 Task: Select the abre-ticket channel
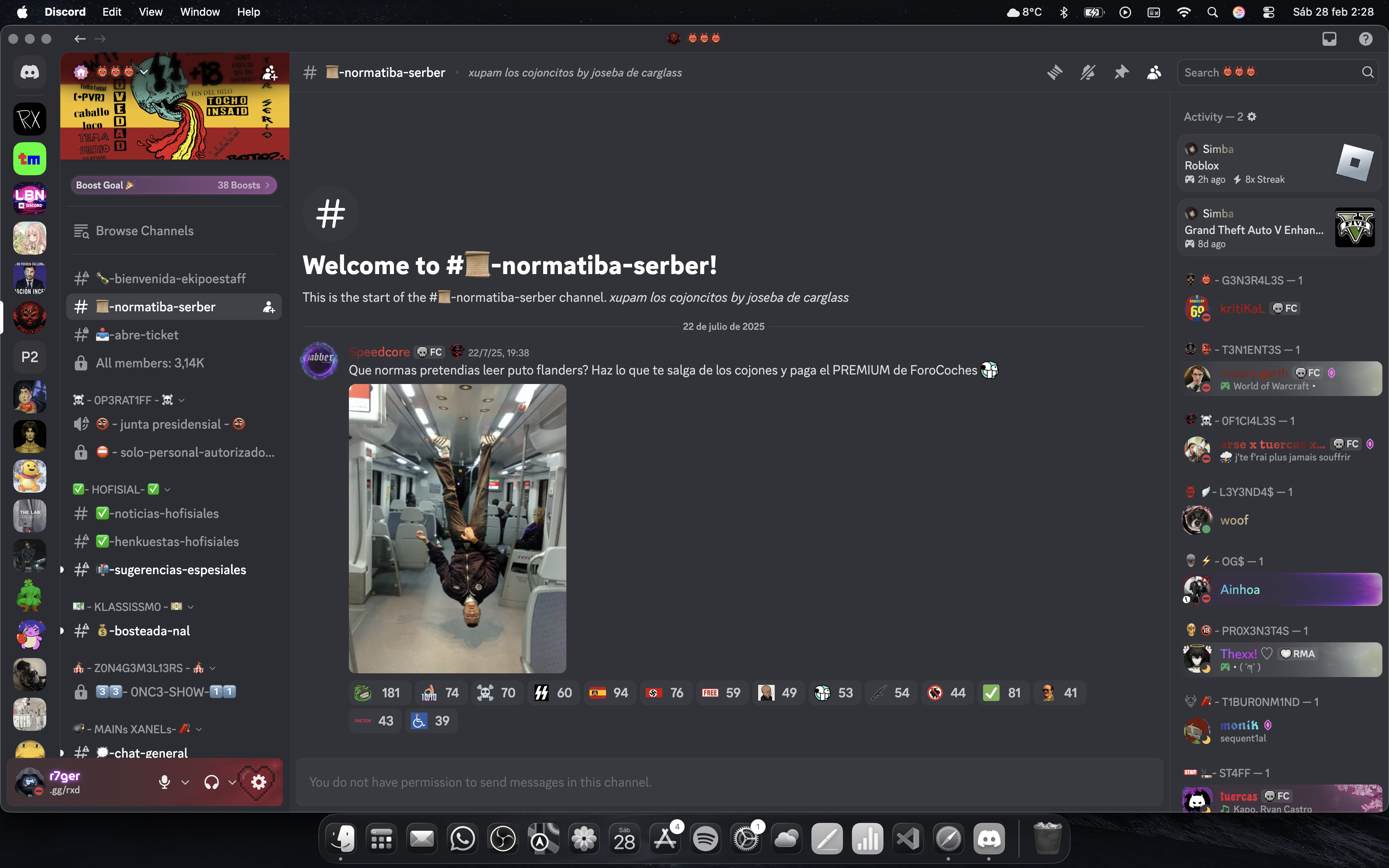146,335
